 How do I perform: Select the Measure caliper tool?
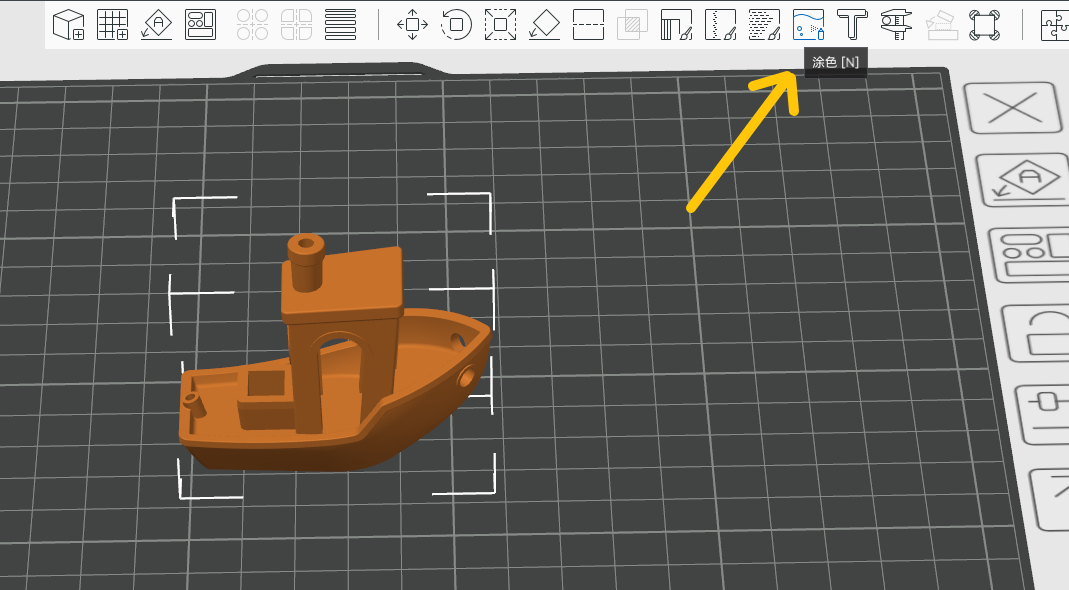897,25
